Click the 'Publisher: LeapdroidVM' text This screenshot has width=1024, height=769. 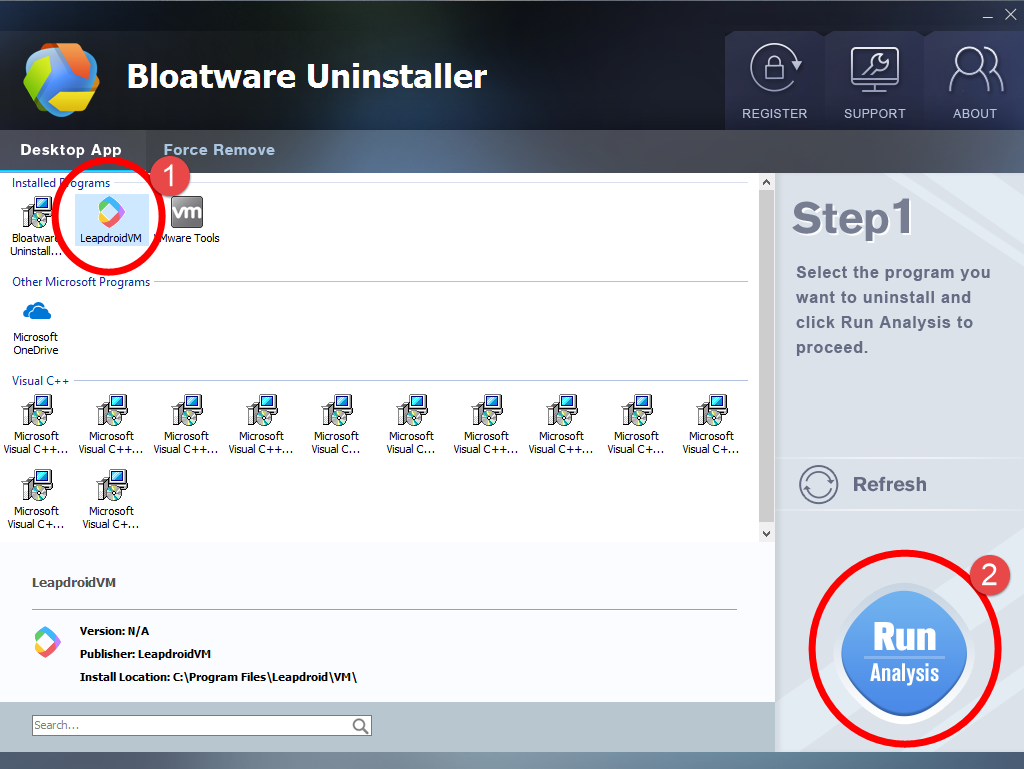[145, 654]
